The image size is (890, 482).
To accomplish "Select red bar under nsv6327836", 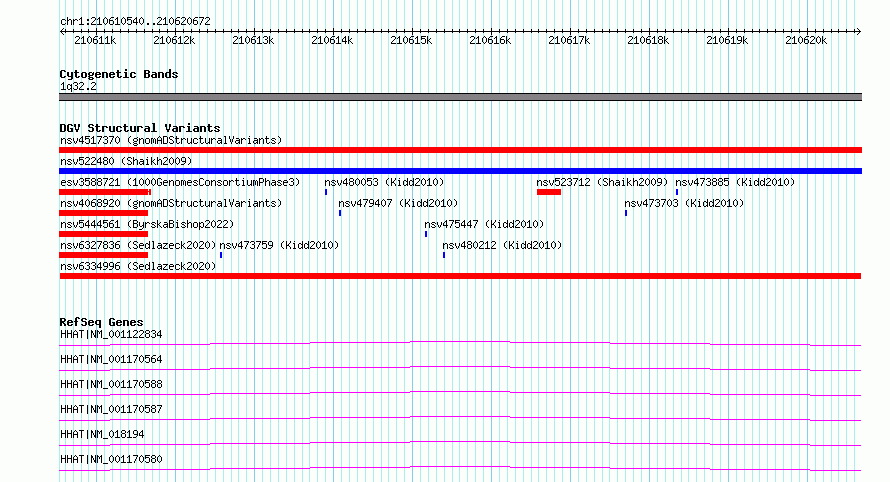I will 103,255.
